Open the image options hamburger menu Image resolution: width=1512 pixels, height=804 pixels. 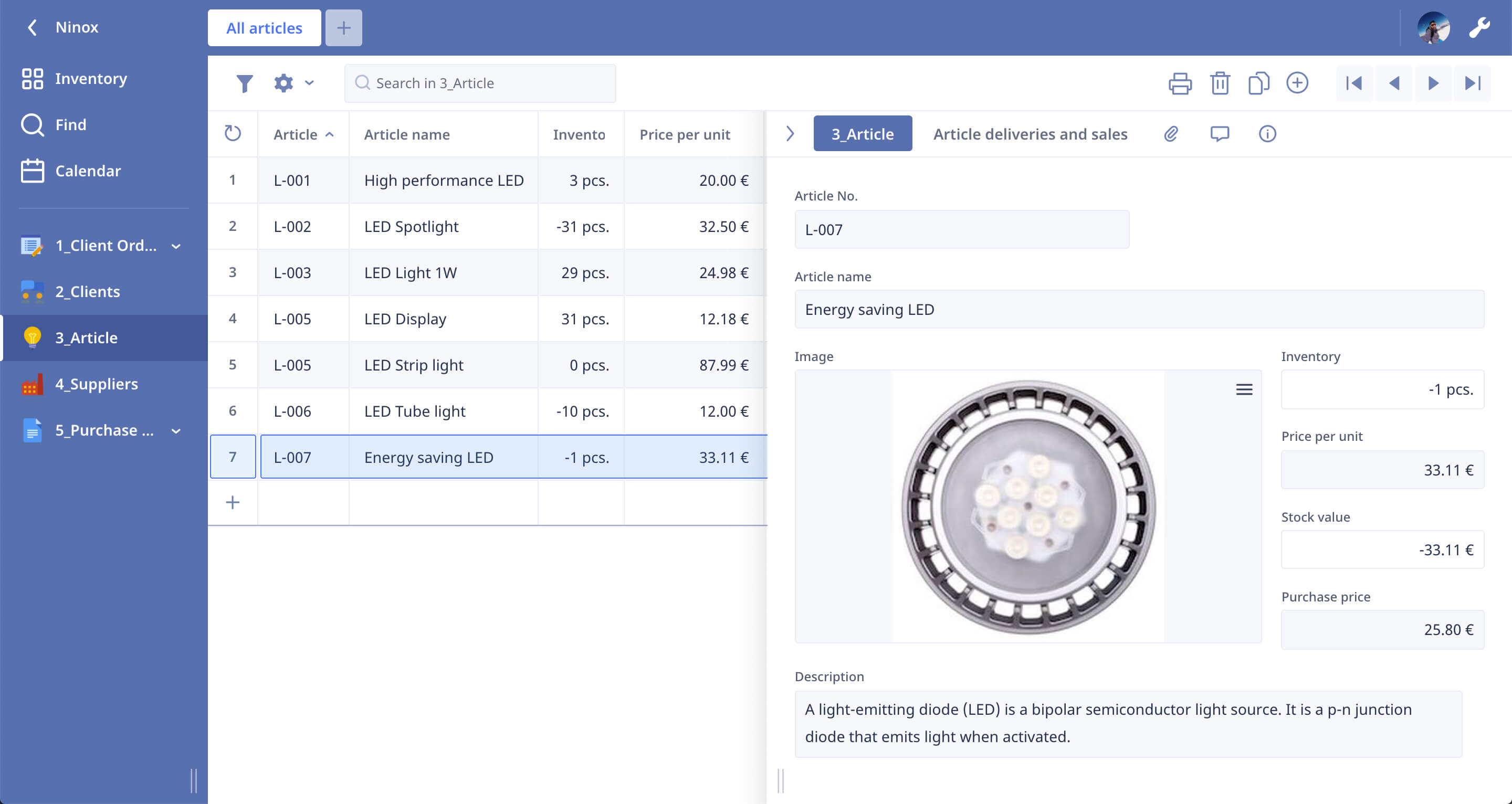click(1244, 390)
